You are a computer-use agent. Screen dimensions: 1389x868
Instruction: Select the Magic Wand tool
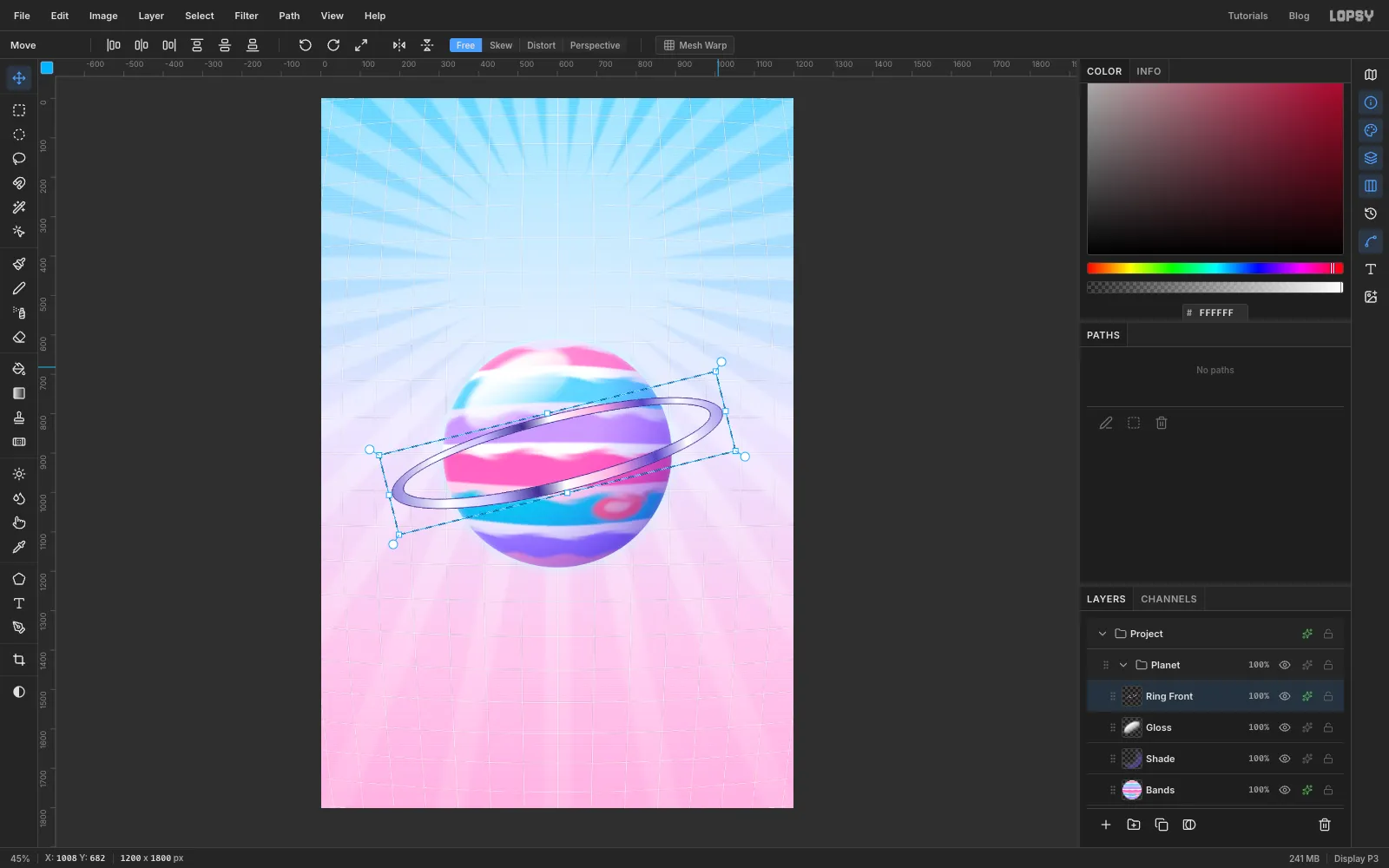pos(19,207)
